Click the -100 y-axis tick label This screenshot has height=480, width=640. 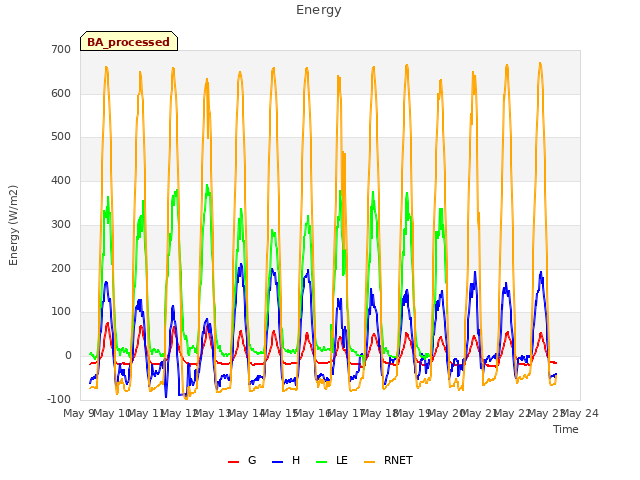click(59, 399)
